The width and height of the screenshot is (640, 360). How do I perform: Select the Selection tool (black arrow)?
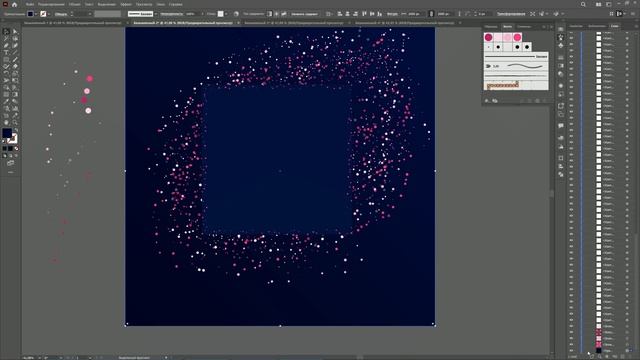[x=6, y=31]
